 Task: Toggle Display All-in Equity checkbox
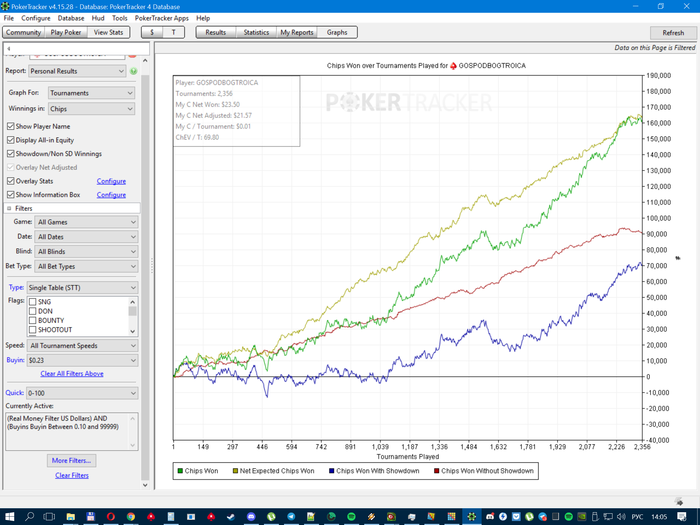pos(11,140)
